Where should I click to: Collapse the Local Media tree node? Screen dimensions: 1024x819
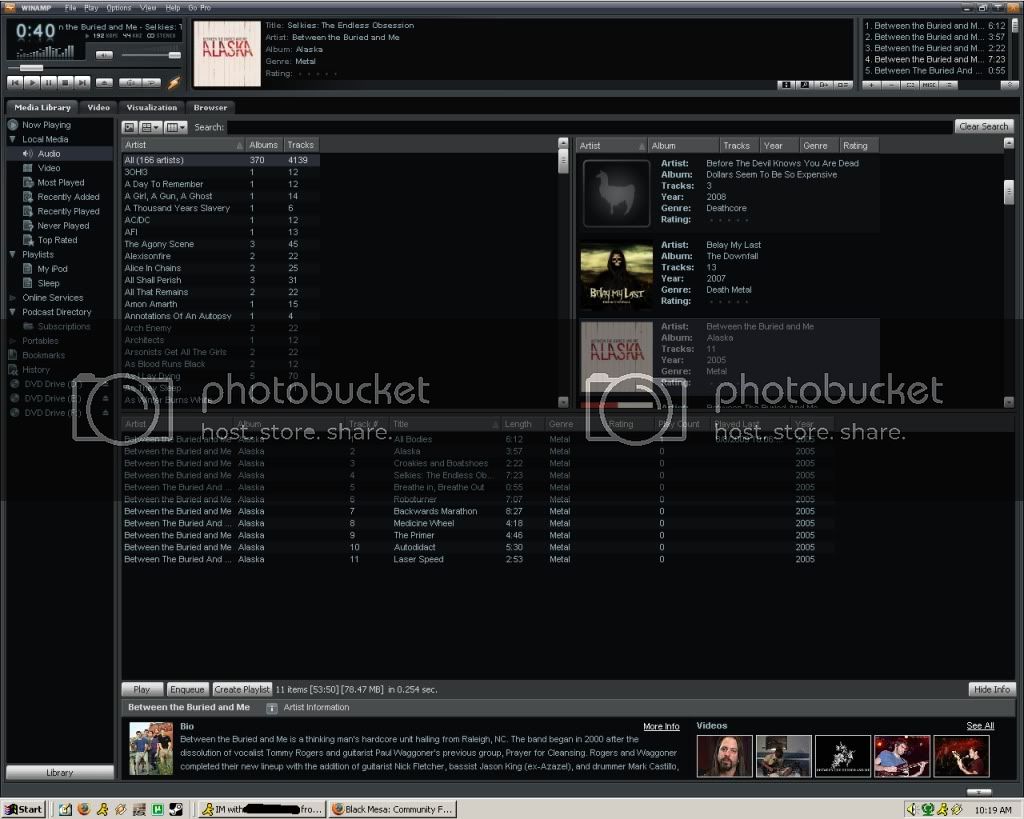(12, 139)
